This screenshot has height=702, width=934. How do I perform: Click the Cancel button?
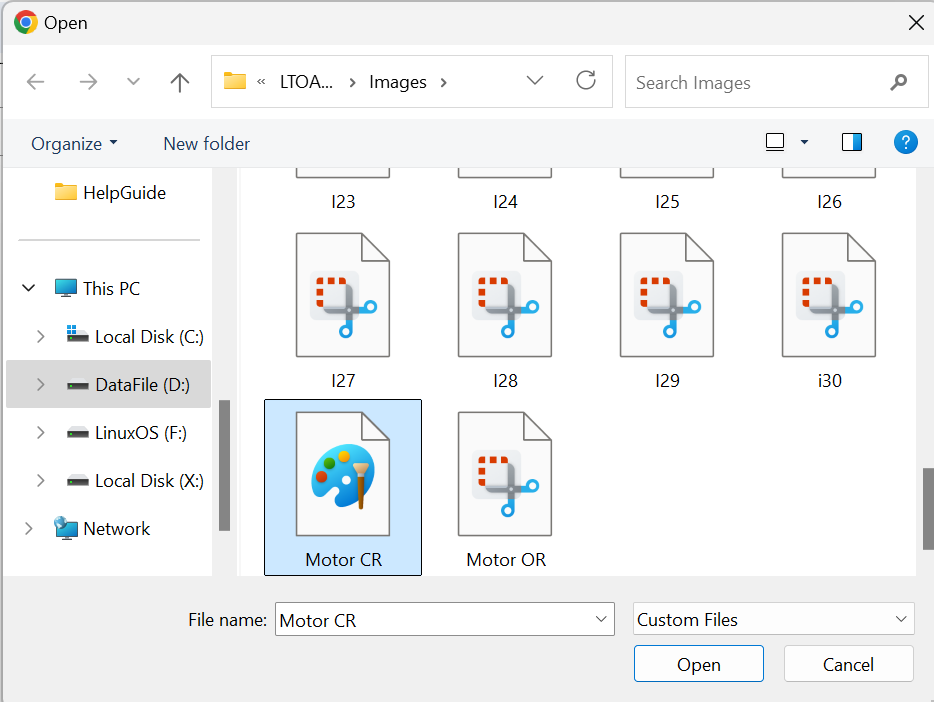848,663
